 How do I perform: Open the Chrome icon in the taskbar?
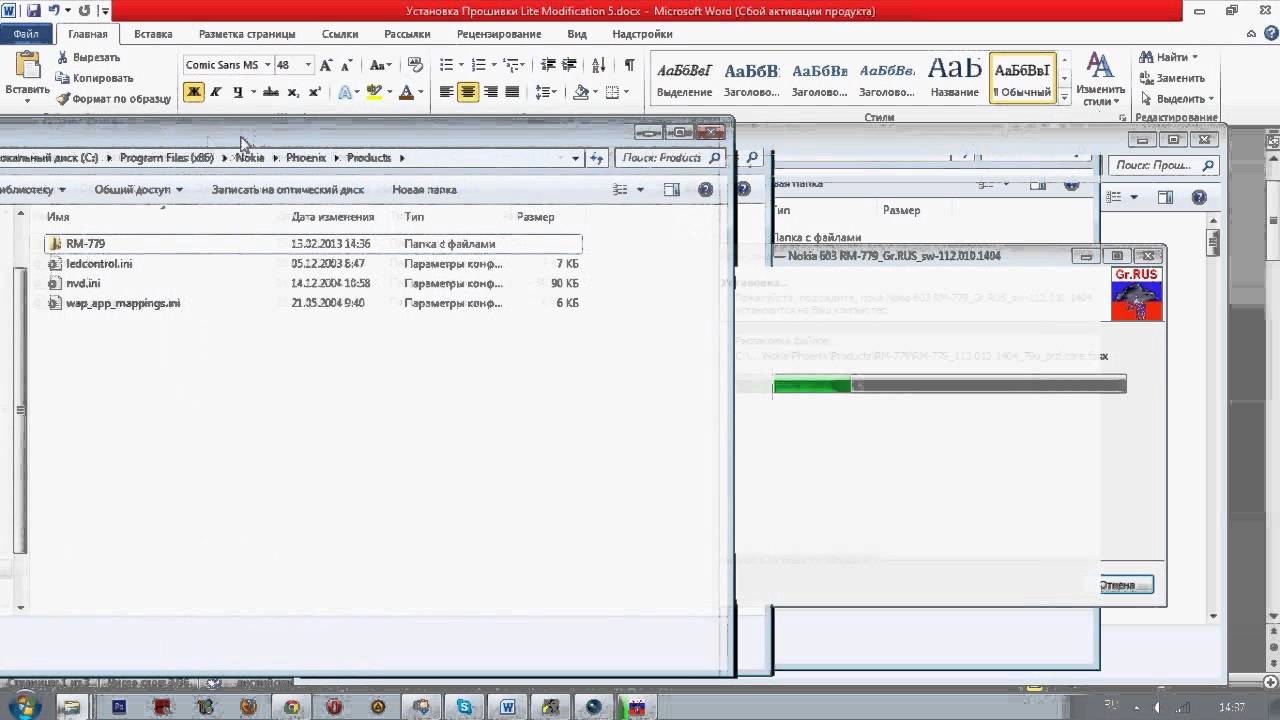pos(292,707)
